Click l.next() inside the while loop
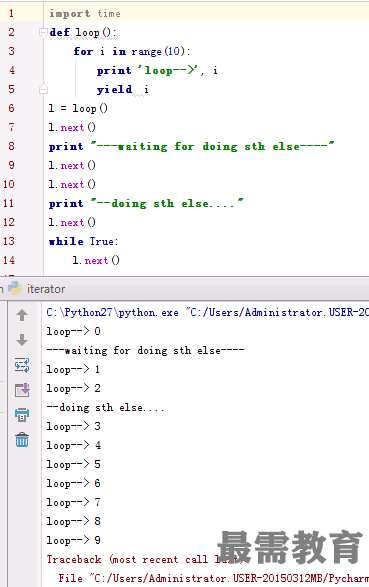Image resolution: width=369 pixels, height=587 pixels. click(96, 261)
